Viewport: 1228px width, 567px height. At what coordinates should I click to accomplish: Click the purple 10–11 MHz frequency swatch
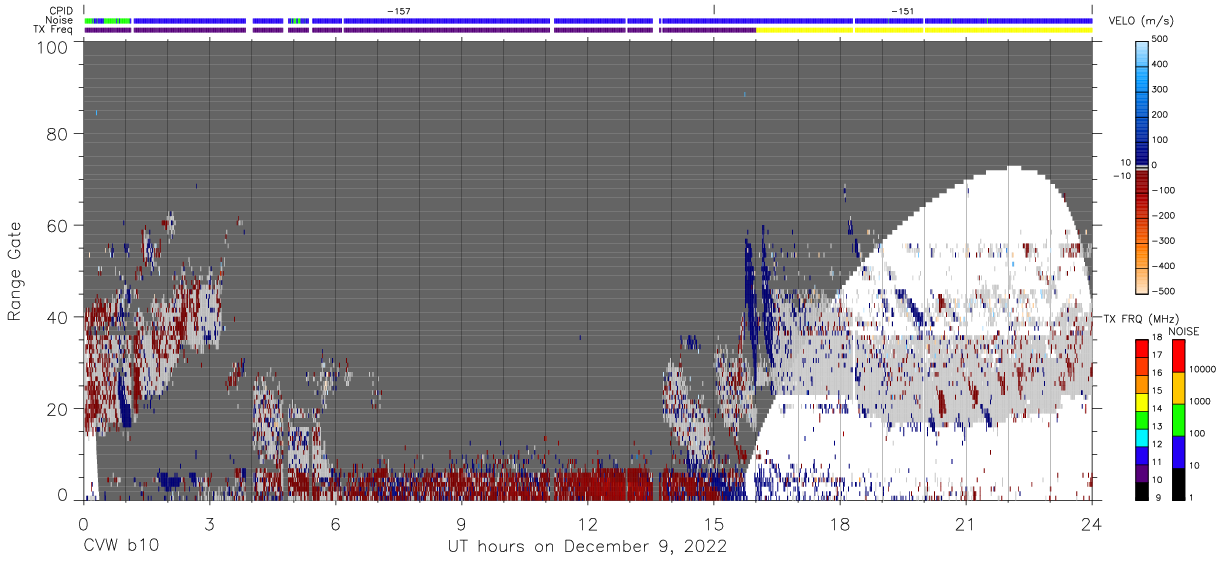pos(1142,472)
